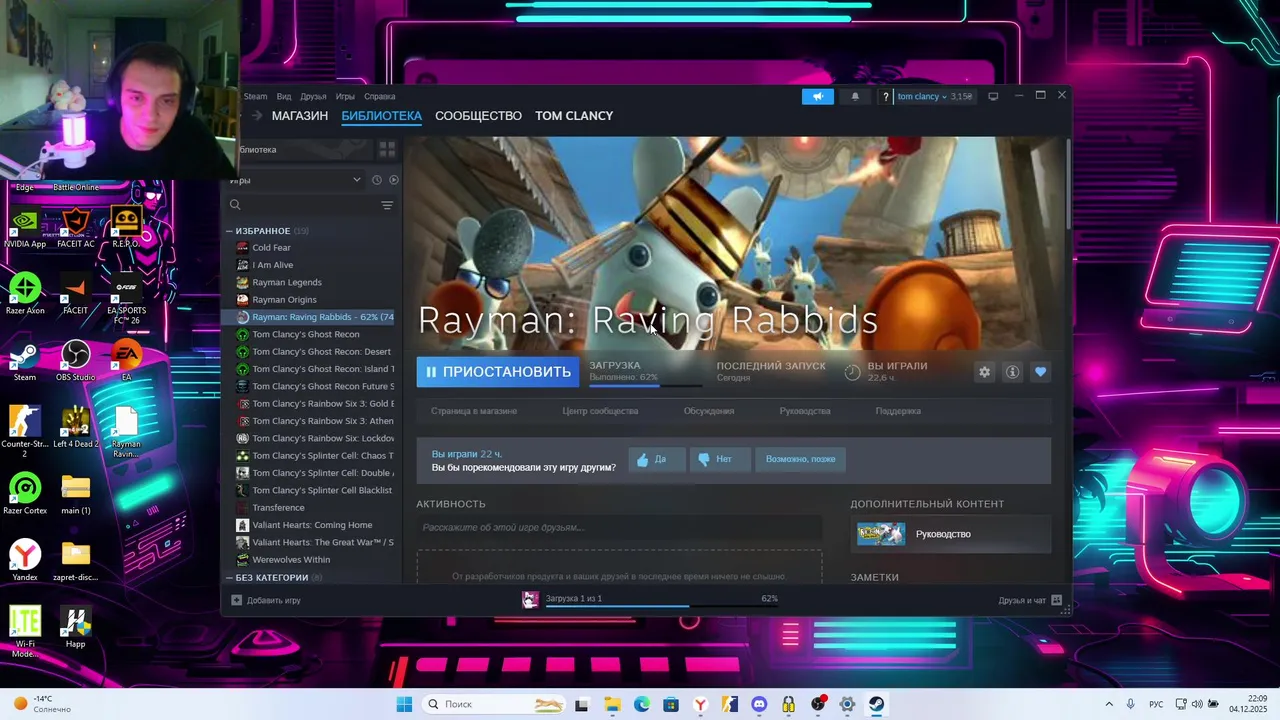This screenshot has height=720, width=1280.
Task: Go to СООБЩЕСТВО tab
Action: pos(478,116)
